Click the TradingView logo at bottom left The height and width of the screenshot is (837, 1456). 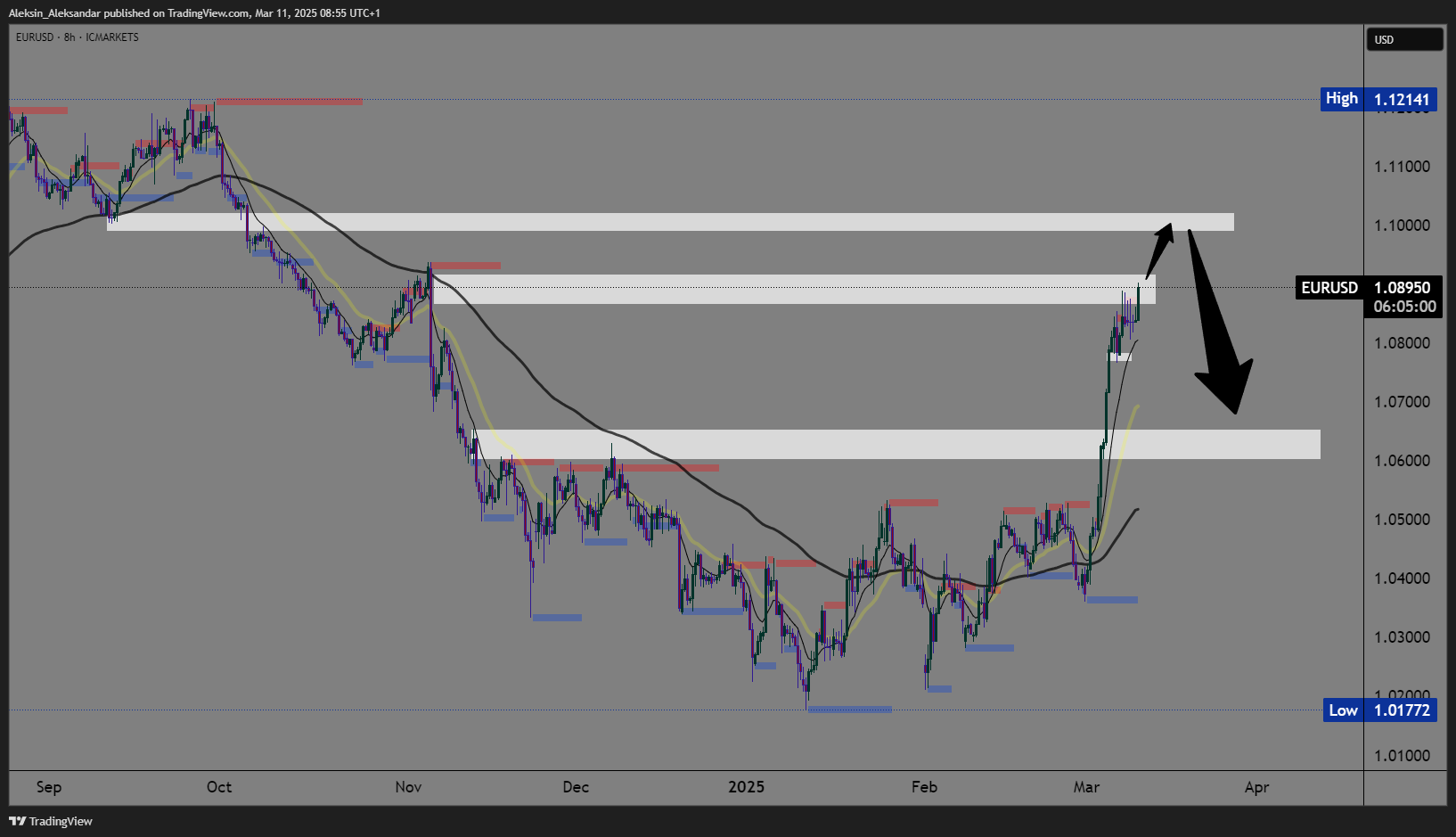tap(51, 821)
